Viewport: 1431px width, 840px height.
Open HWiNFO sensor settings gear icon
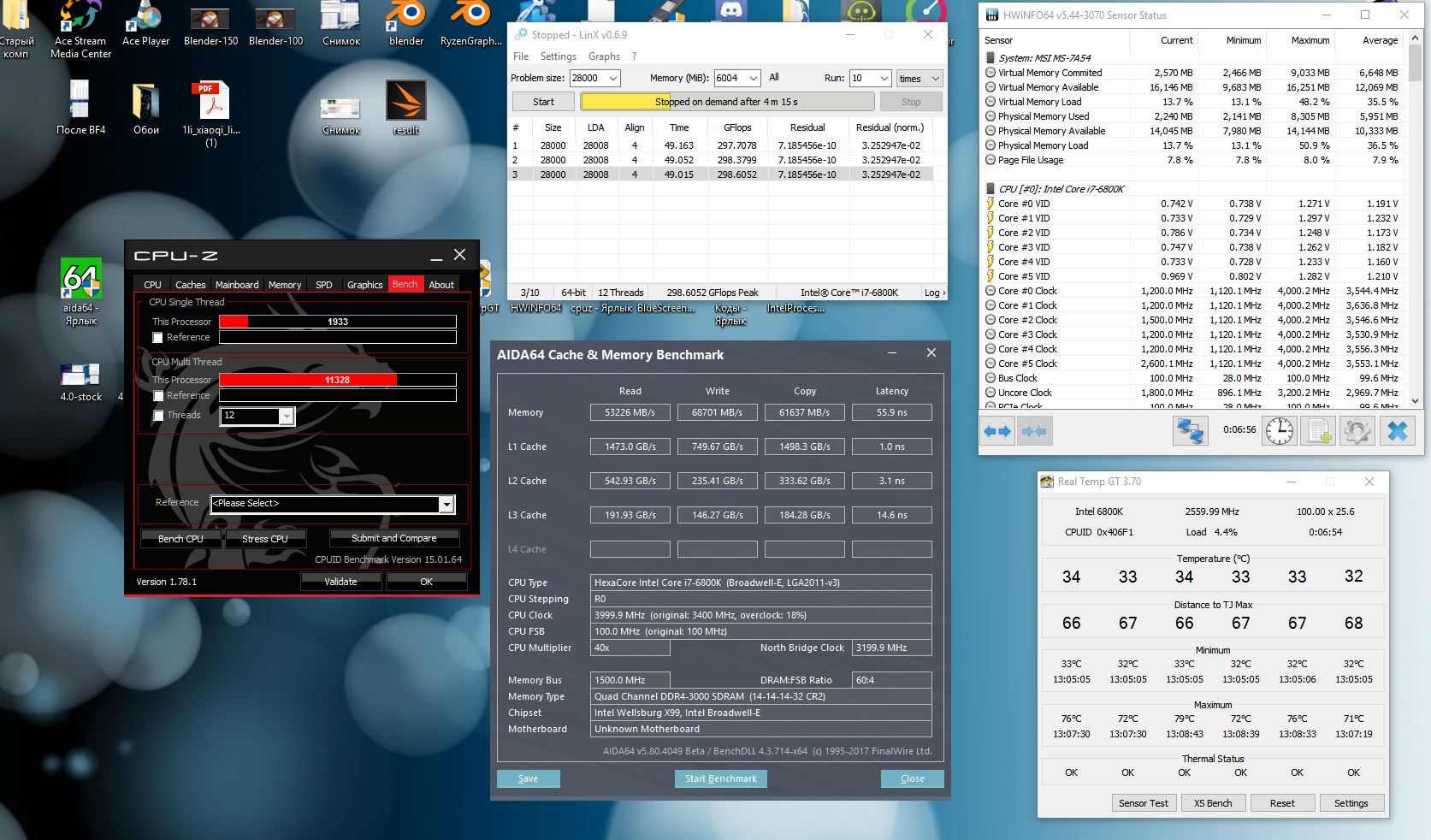click(1357, 430)
